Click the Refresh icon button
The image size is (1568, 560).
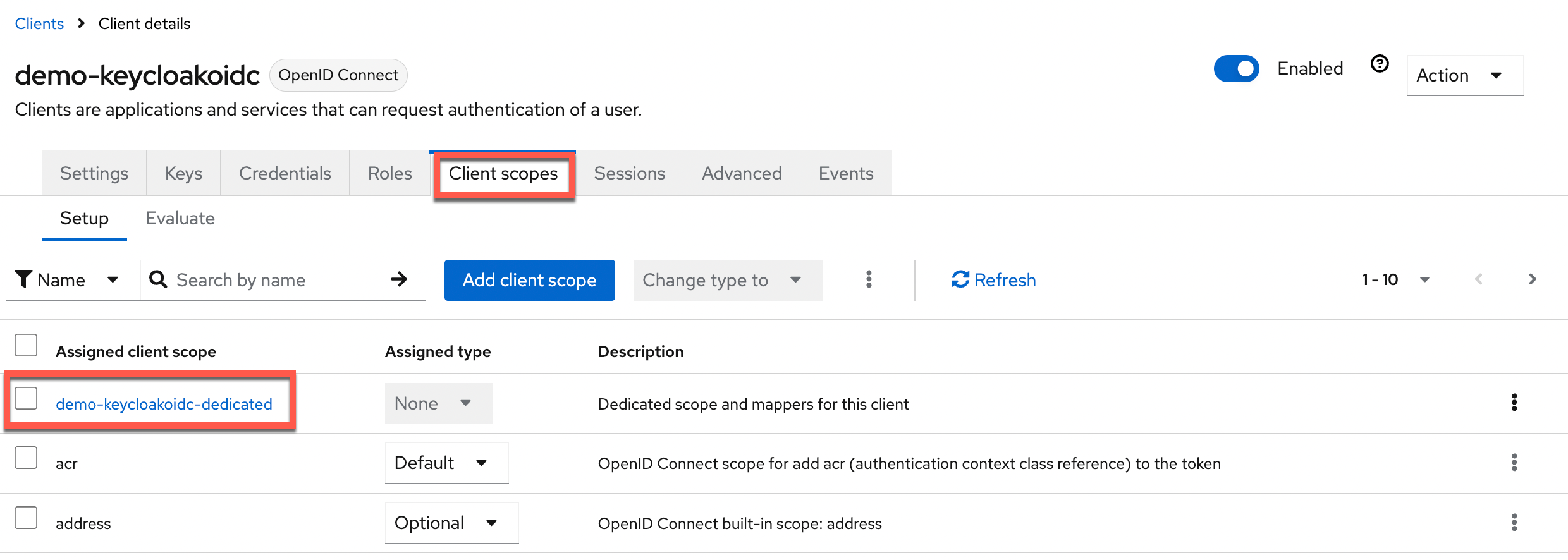click(x=993, y=279)
